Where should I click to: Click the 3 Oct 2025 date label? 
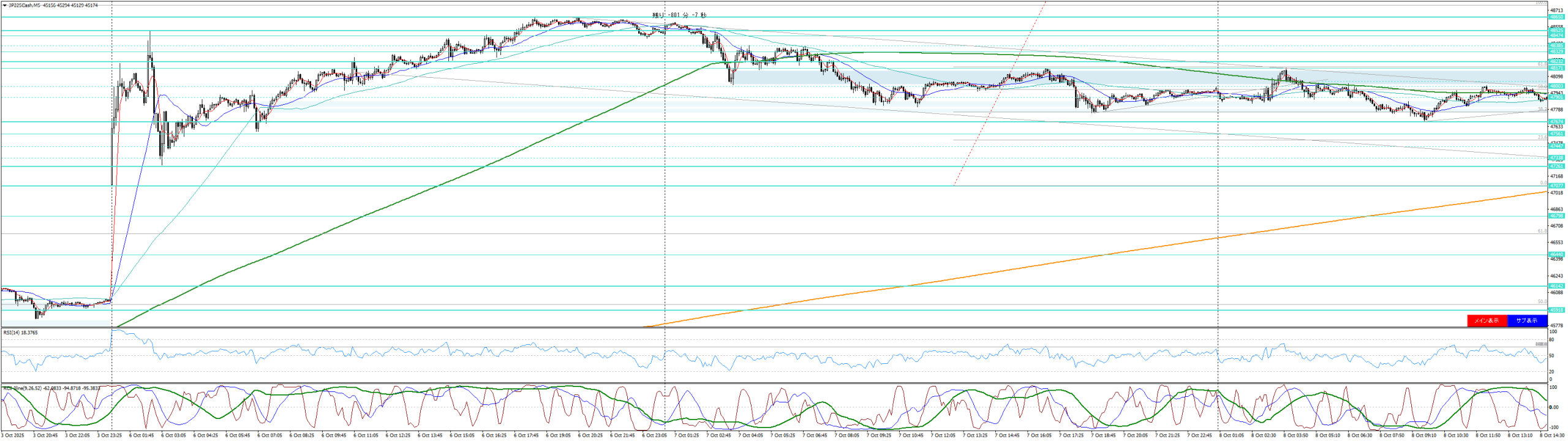11,435
